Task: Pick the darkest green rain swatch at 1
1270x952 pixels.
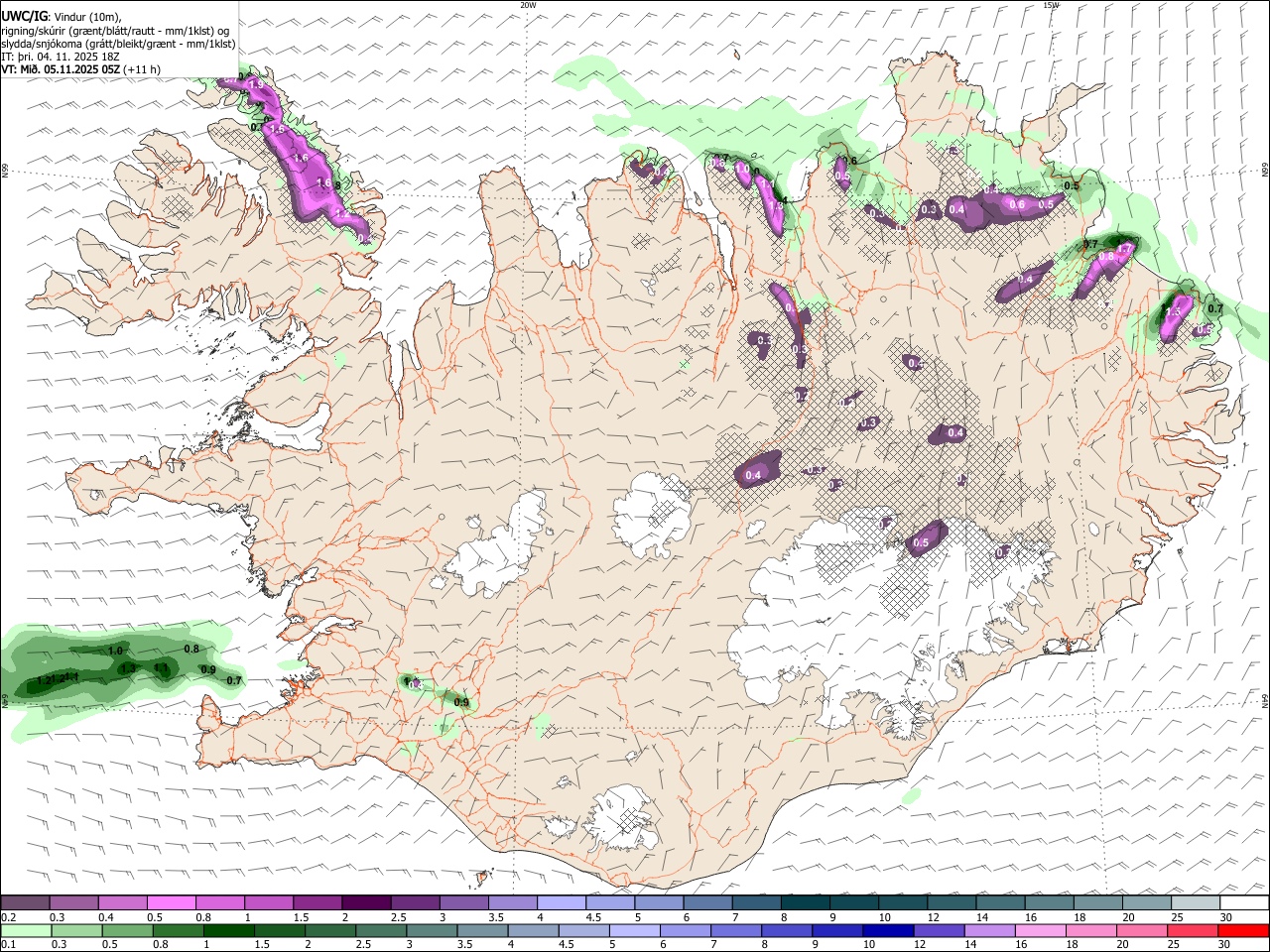Action: click(x=228, y=930)
